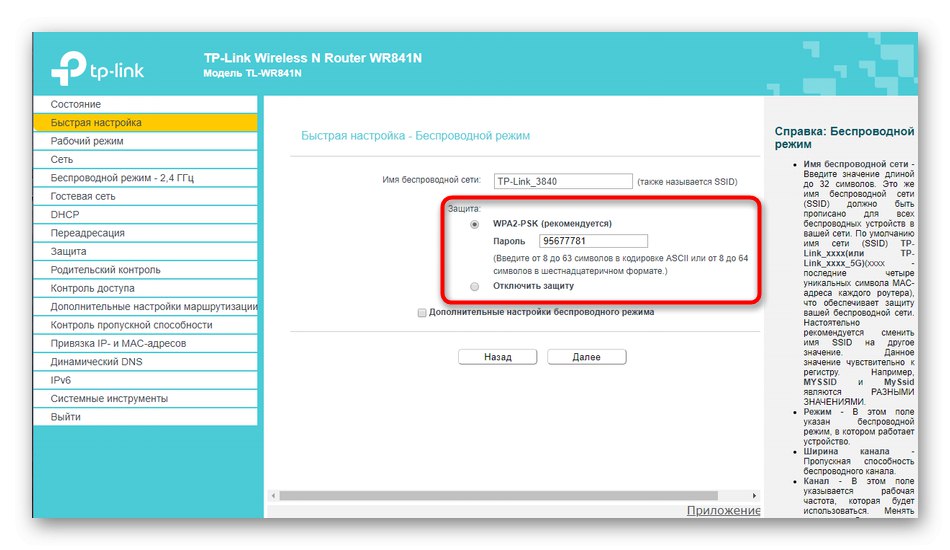Click horizontal scrollbar right arrow
This screenshot has width=950, height=550.
point(754,495)
